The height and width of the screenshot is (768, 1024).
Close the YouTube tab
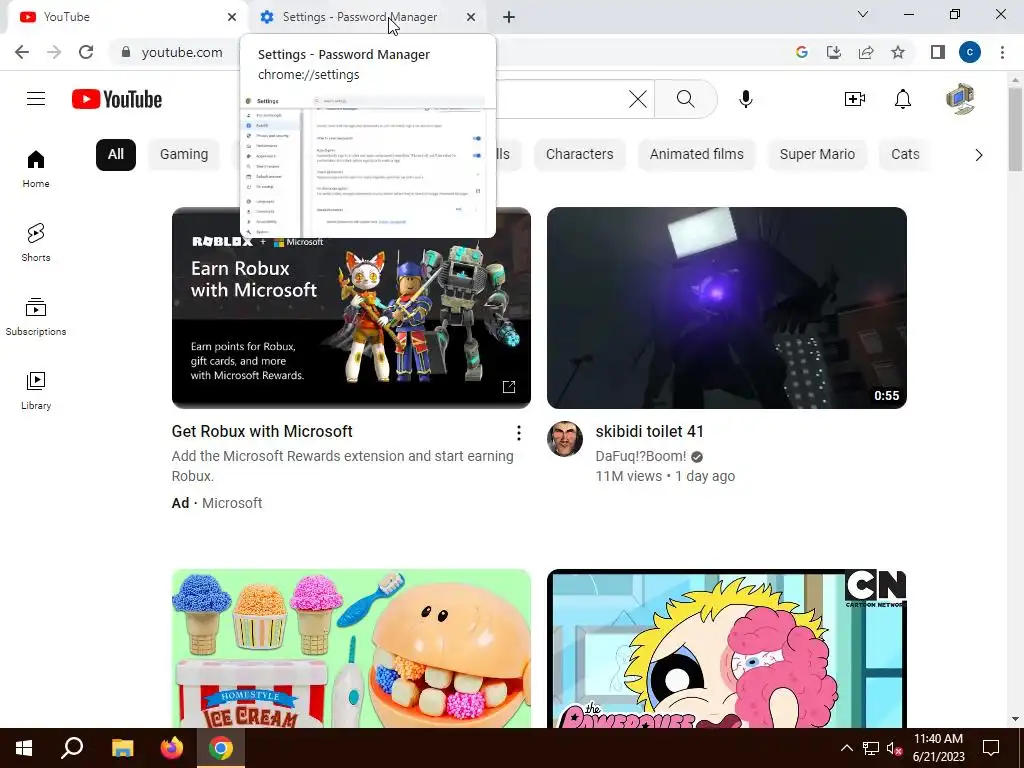(x=232, y=17)
